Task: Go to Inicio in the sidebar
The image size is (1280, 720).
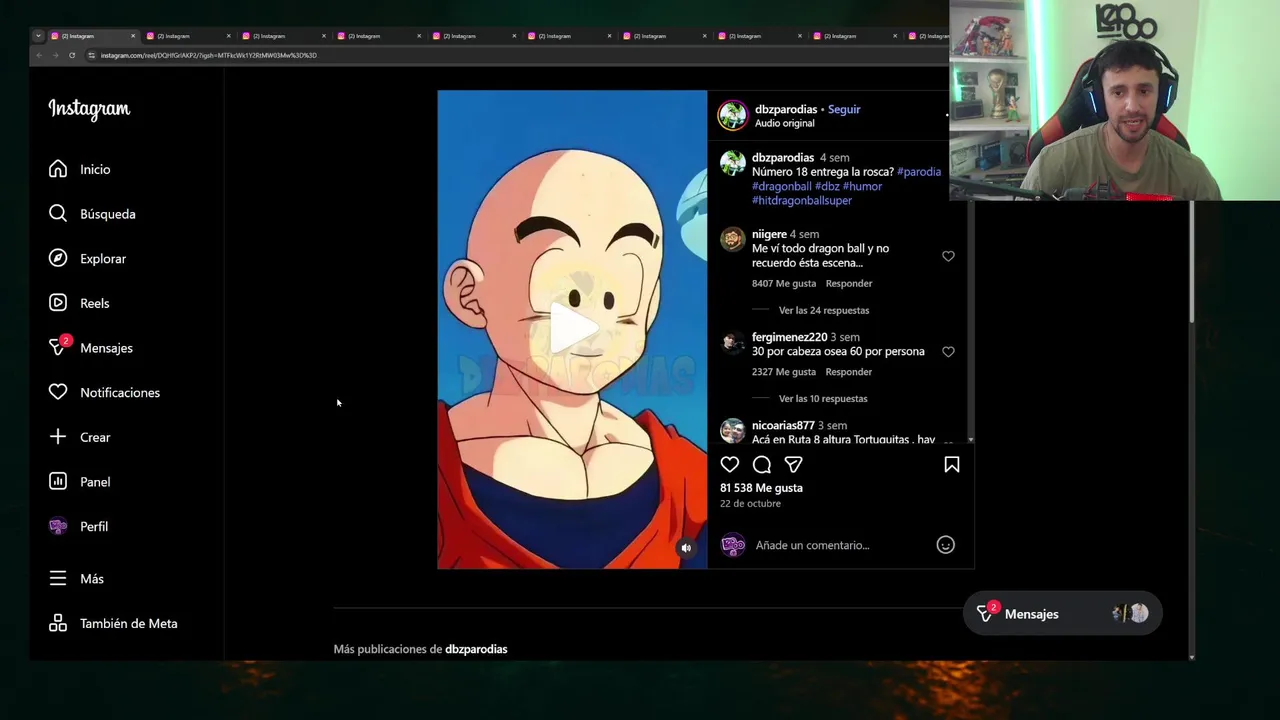Action: (x=80, y=169)
